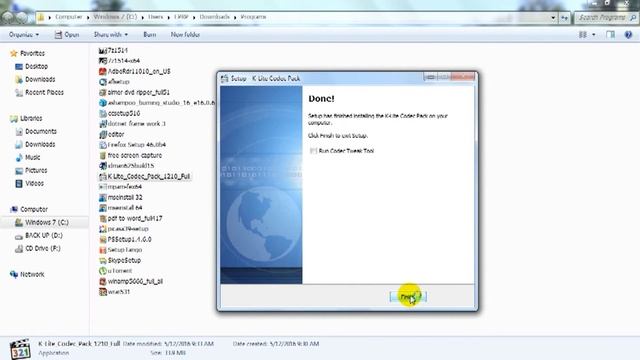Select the uTorrent file icon
The height and width of the screenshot is (360, 640).
(x=103, y=271)
